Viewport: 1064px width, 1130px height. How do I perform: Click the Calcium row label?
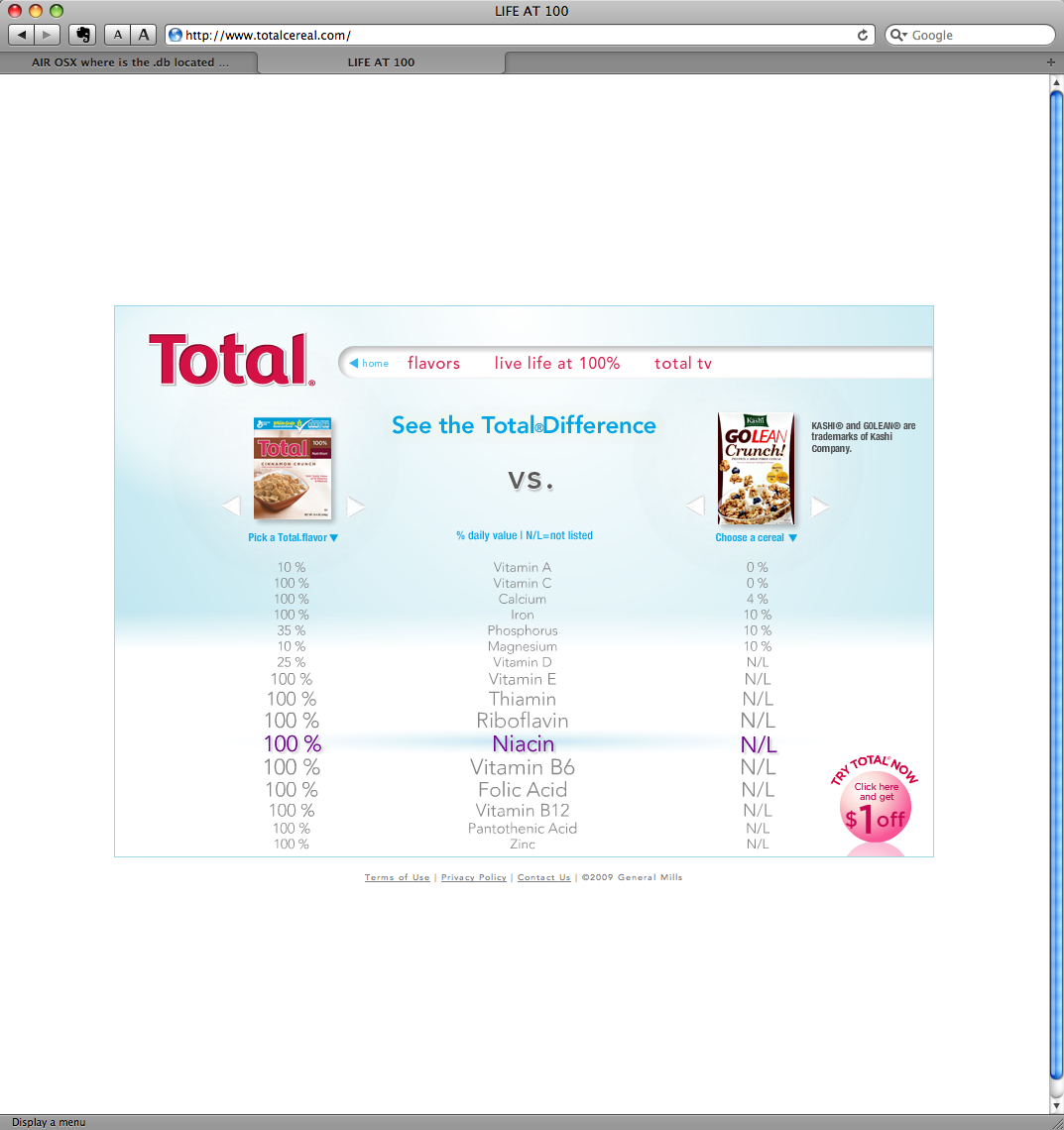point(523,599)
